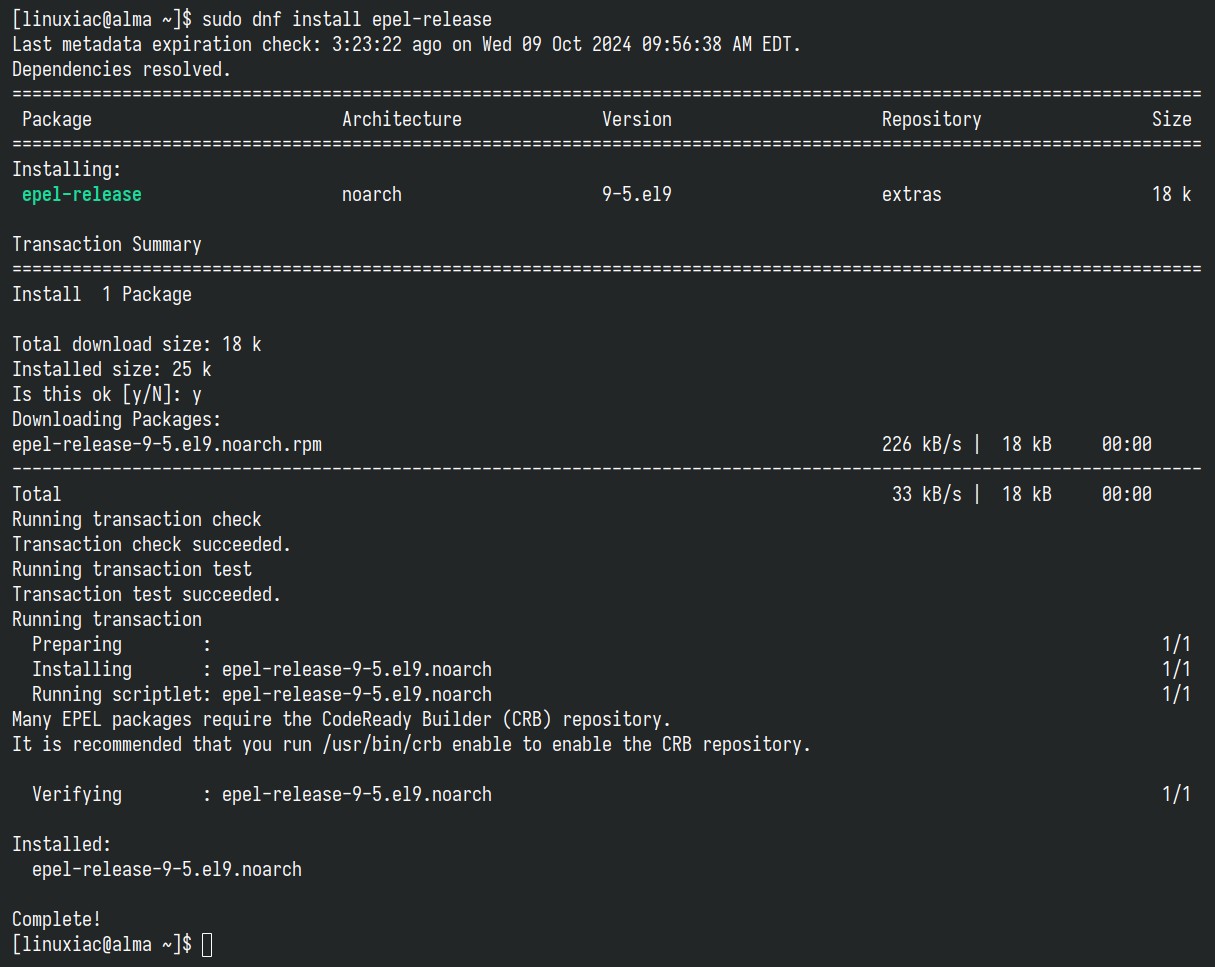This screenshot has width=1215, height=967.
Task: Click the 'Is this ok [y/N]: y' line
Action: (x=107, y=394)
